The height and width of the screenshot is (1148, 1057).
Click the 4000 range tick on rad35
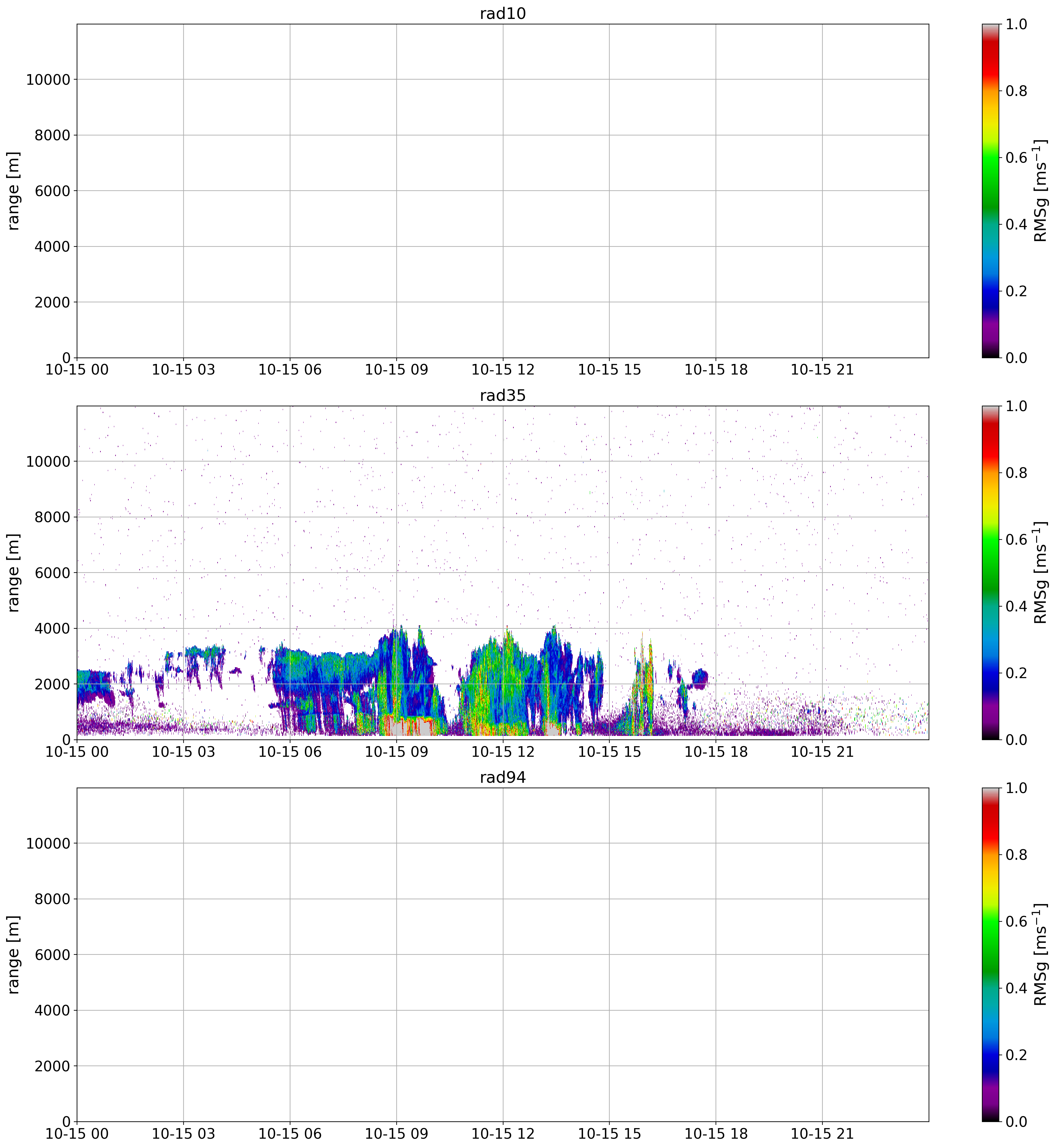point(52,629)
